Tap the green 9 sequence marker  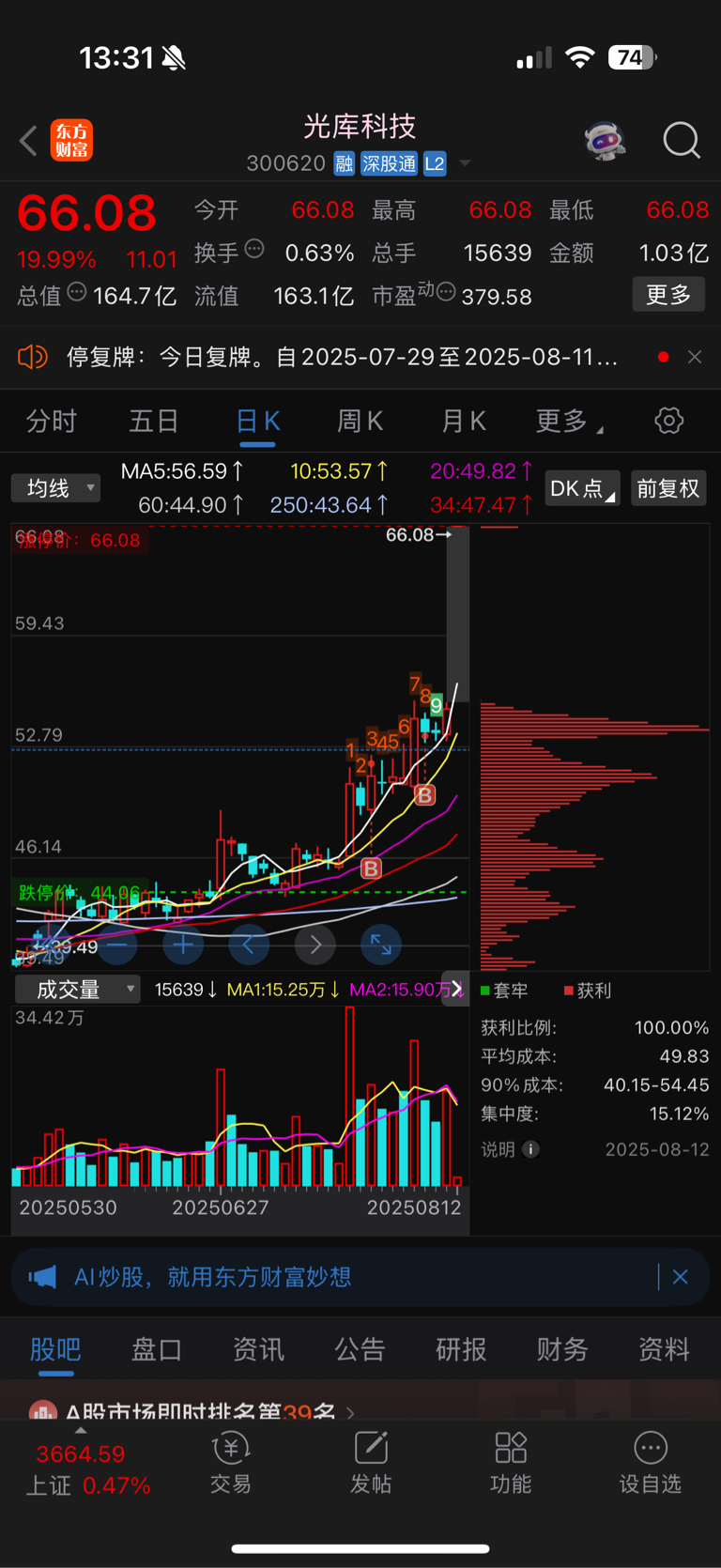point(437,704)
